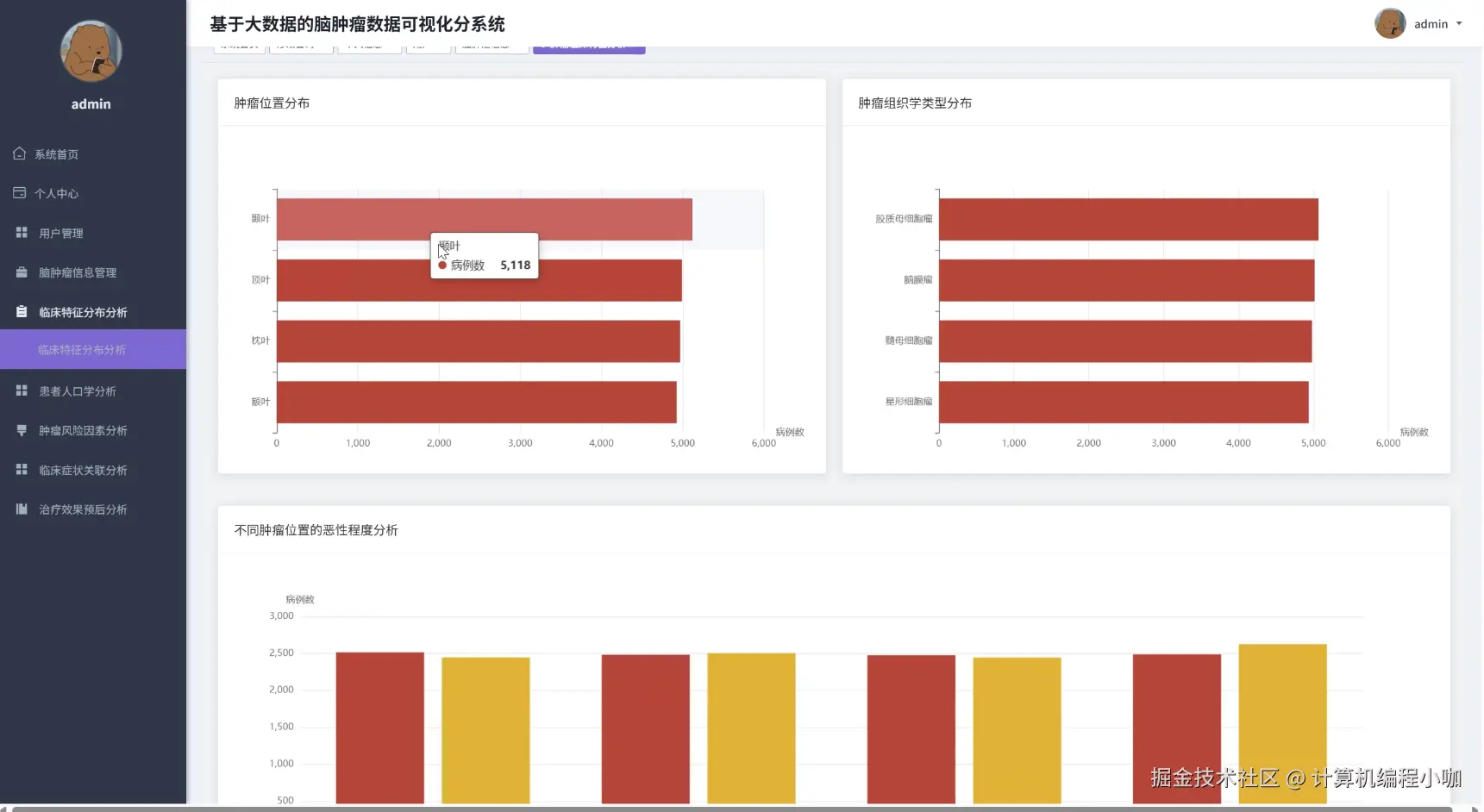Image resolution: width=1484 pixels, height=812 pixels.
Task: Click the 枕叶 bar in 肿瘤位置分布 chart
Action: click(x=478, y=341)
